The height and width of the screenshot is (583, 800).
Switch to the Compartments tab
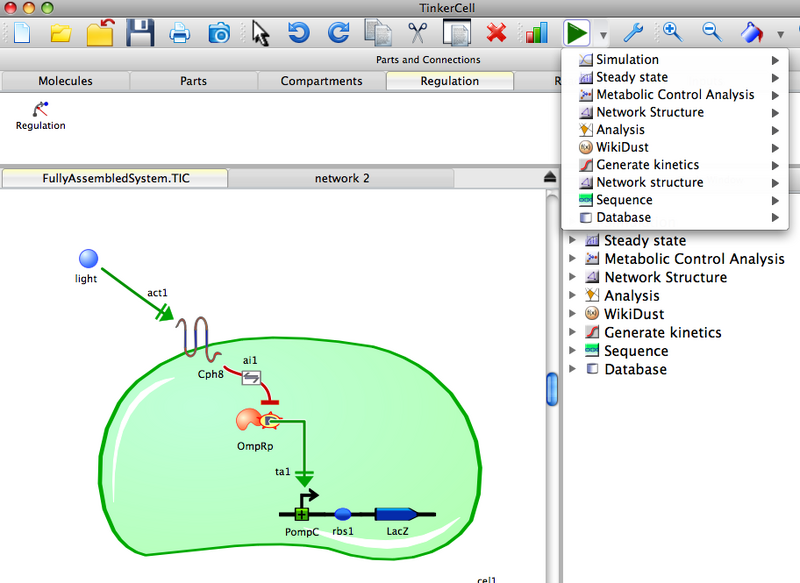(320, 81)
